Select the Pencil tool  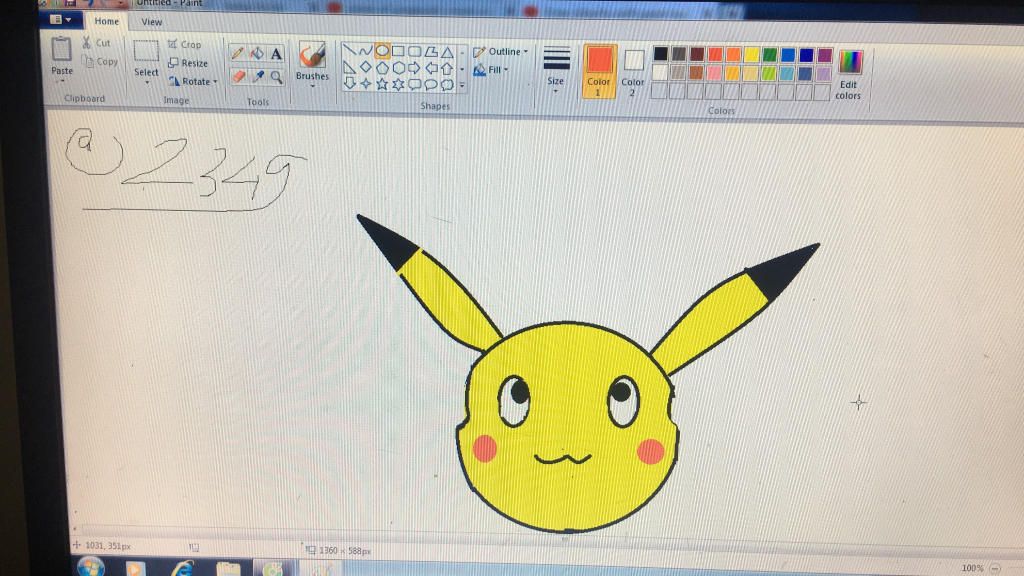[x=238, y=54]
